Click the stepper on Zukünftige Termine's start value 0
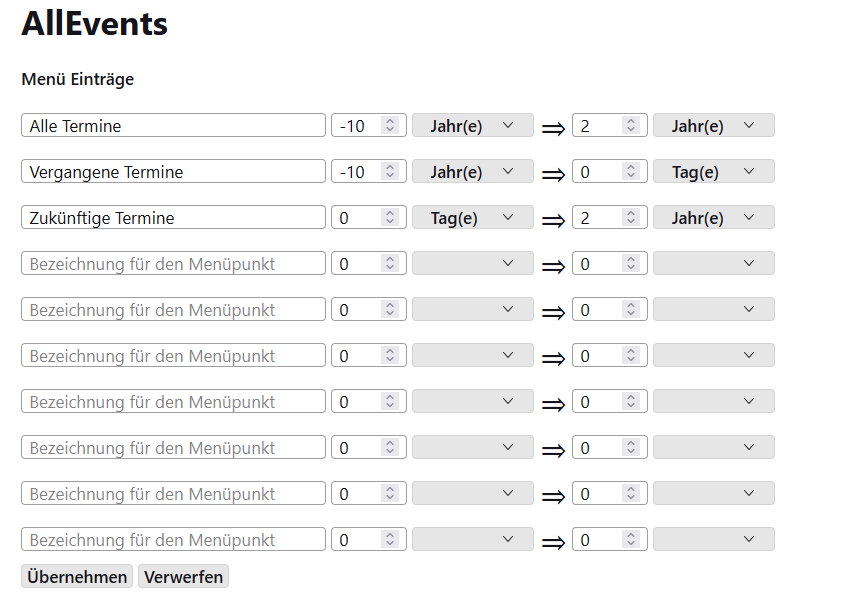The height and width of the screenshot is (610, 849). pyautogui.click(x=390, y=218)
